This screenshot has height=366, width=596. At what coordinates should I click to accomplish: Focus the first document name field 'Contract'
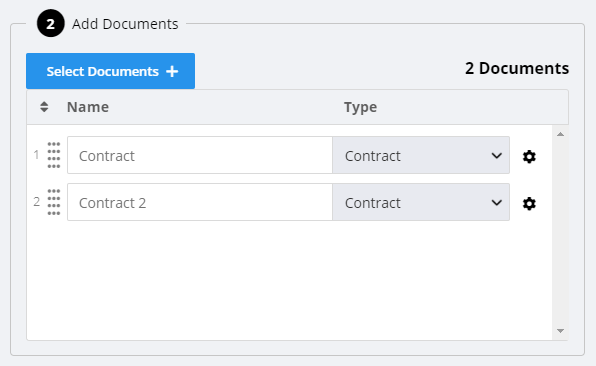[x=200, y=155]
